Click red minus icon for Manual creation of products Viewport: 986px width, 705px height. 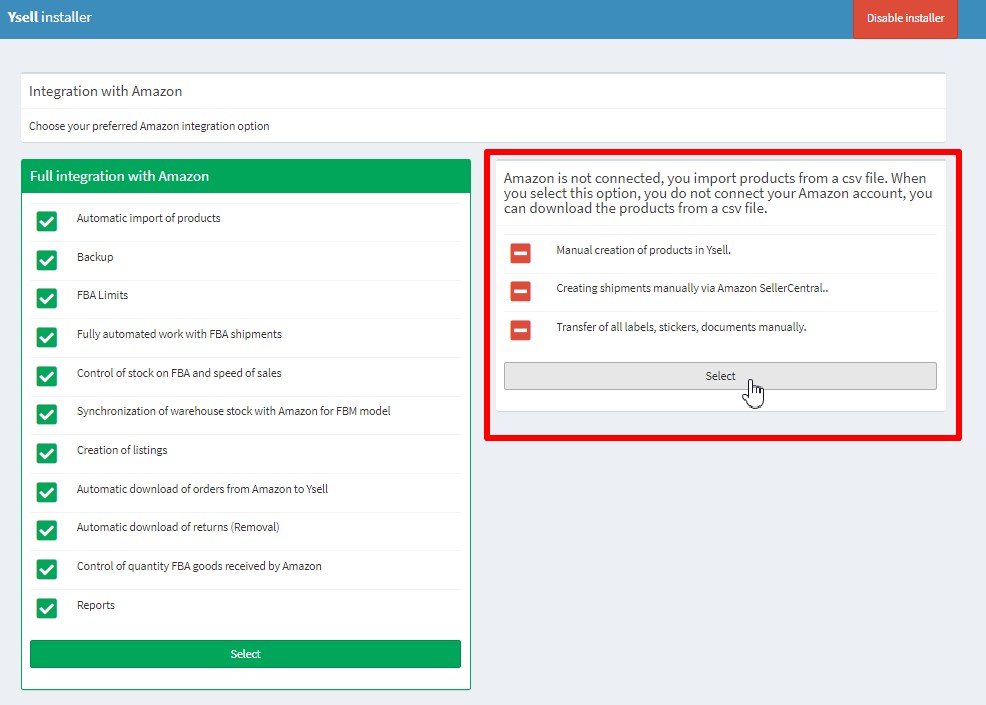[520, 253]
